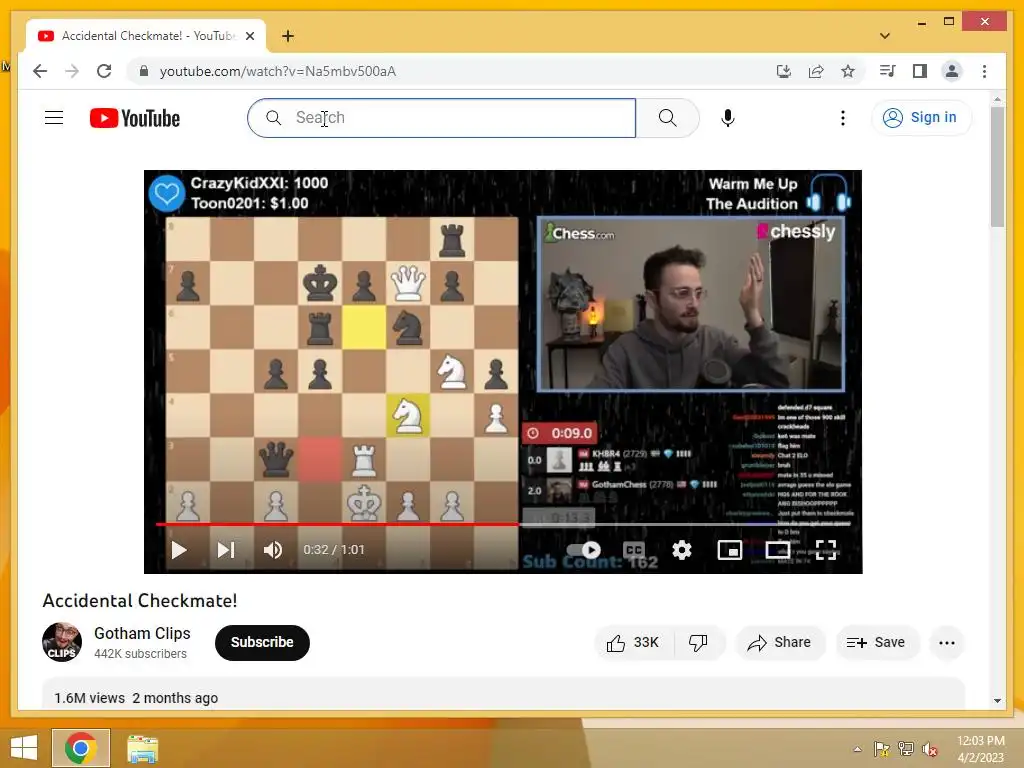The width and height of the screenshot is (1024, 768).
Task: Click the heart icon in the video overlay
Action: pyautogui.click(x=167, y=193)
